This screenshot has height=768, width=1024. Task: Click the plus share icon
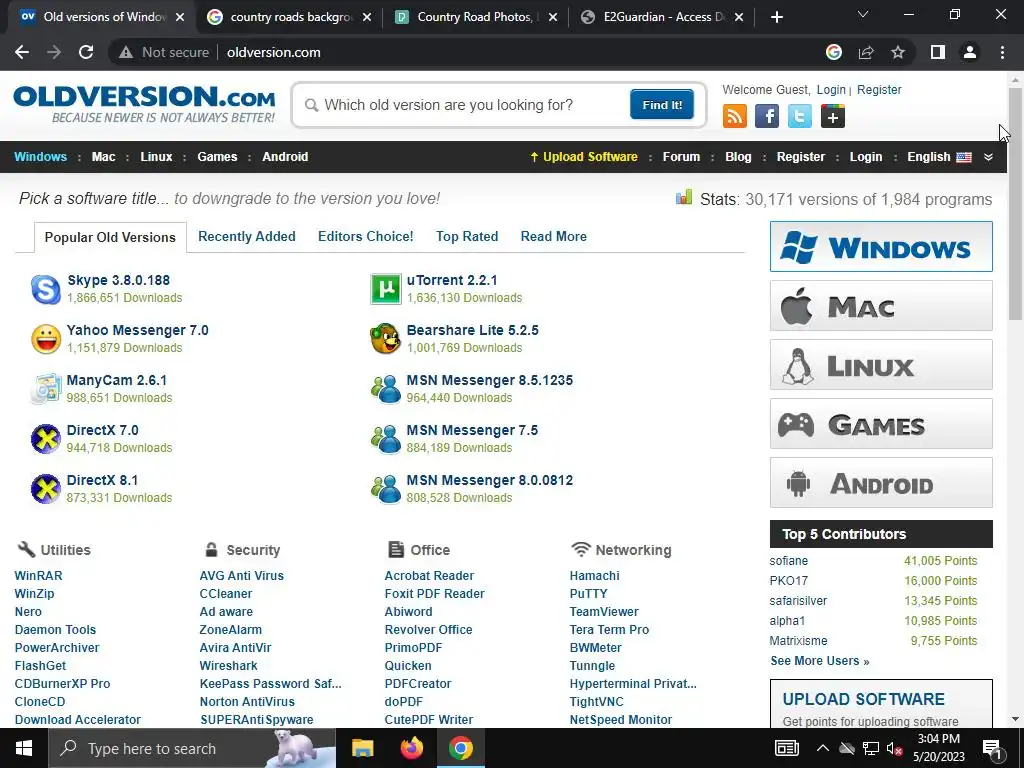pyautogui.click(x=833, y=117)
